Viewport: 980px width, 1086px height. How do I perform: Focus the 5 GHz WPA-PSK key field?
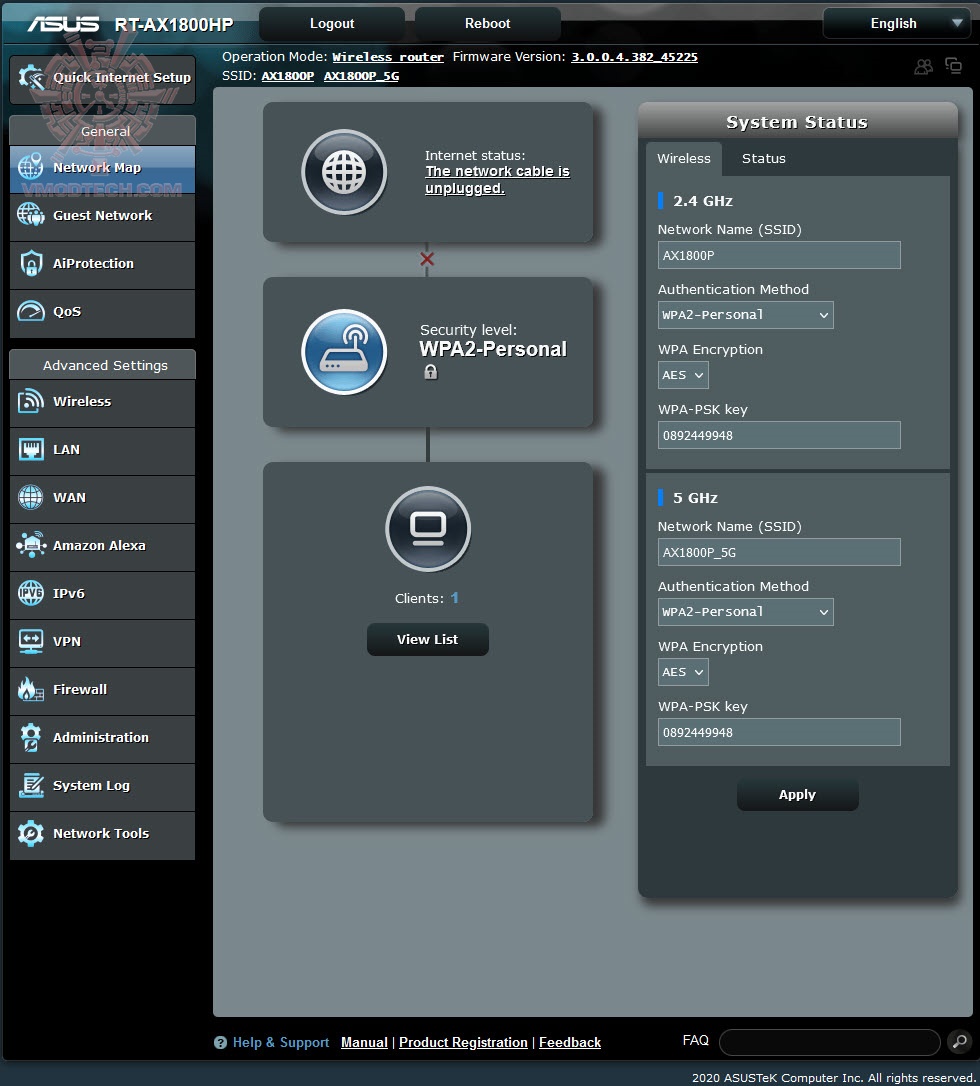779,732
